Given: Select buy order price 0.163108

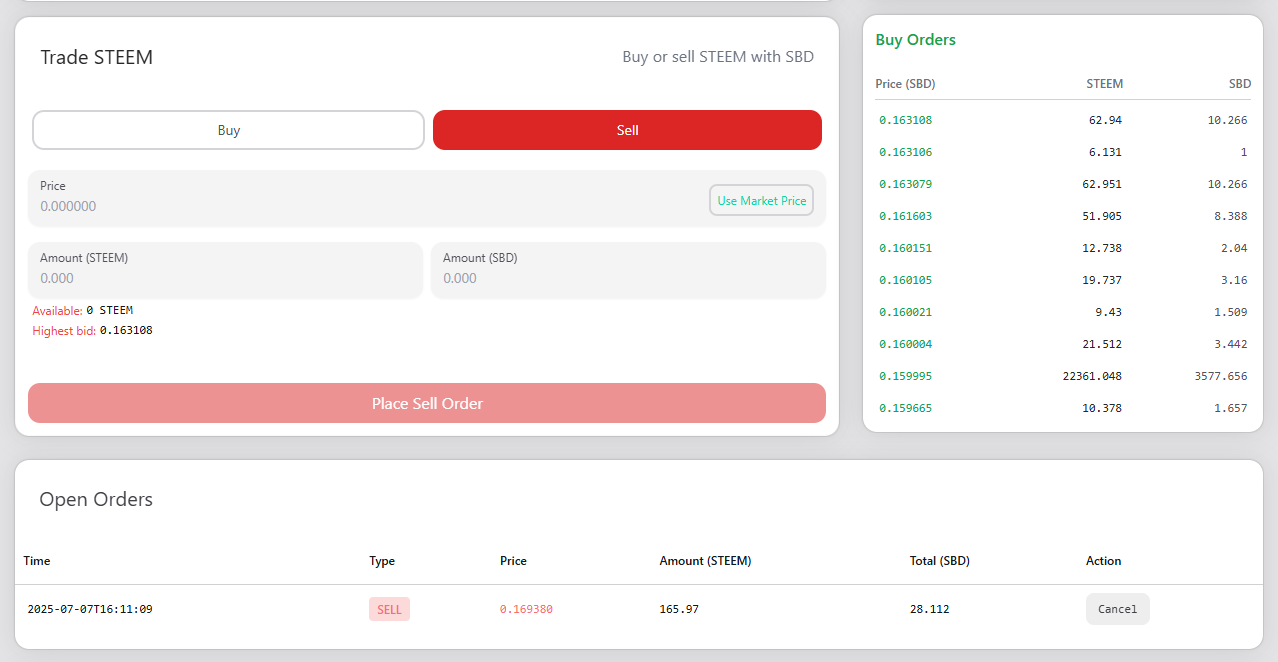Looking at the screenshot, I should 906,120.
